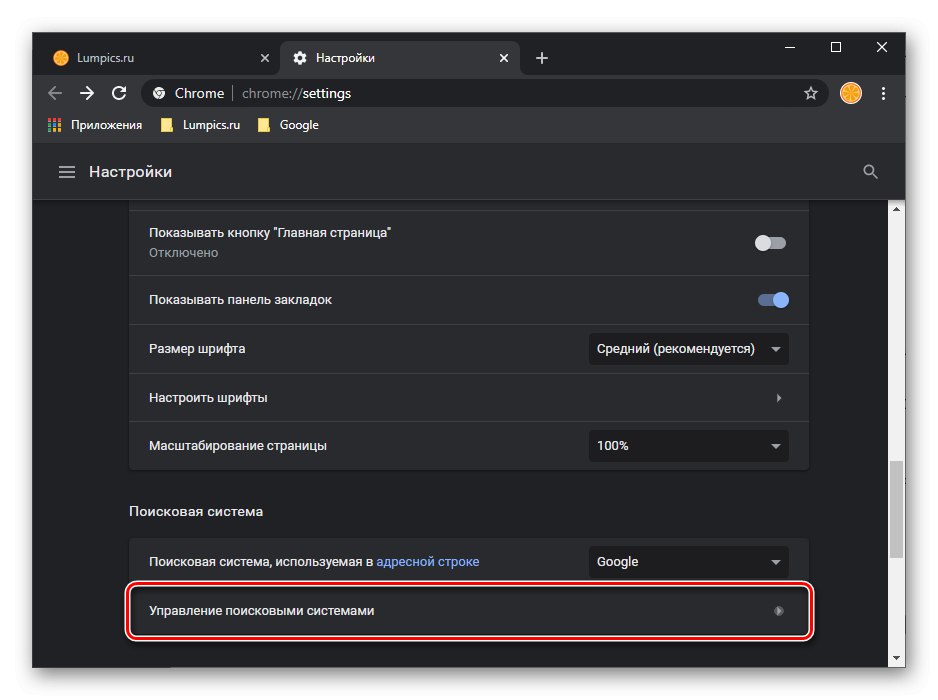Open Google from the bookmarks bar

coord(297,124)
